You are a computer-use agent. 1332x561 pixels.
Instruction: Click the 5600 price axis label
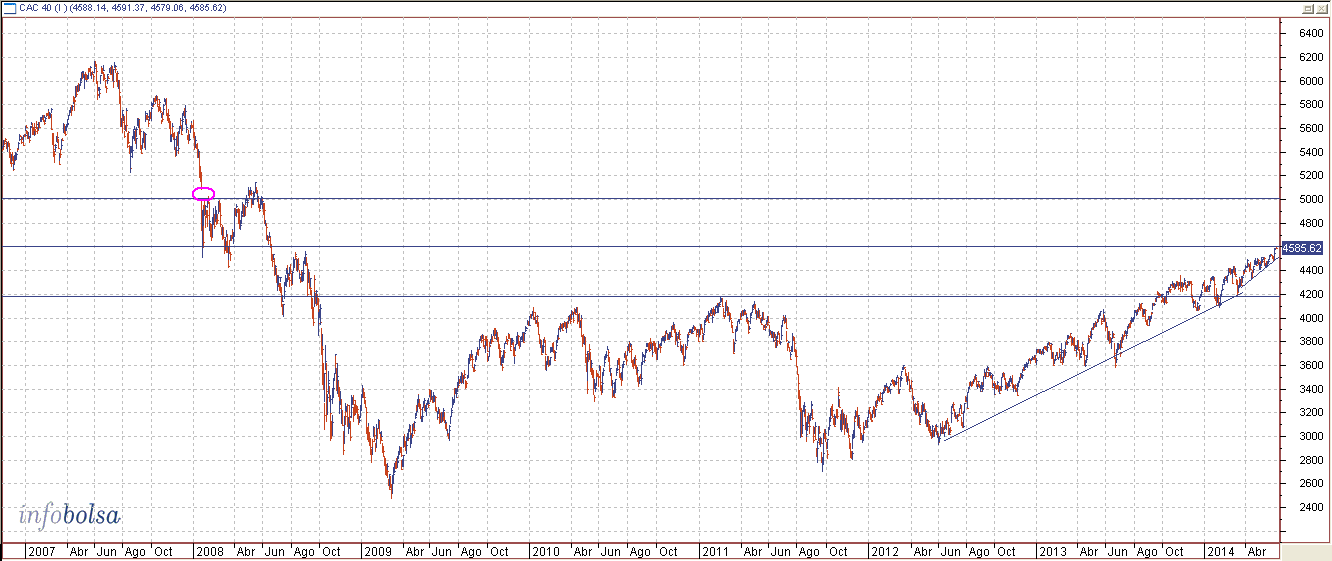(x=1310, y=128)
